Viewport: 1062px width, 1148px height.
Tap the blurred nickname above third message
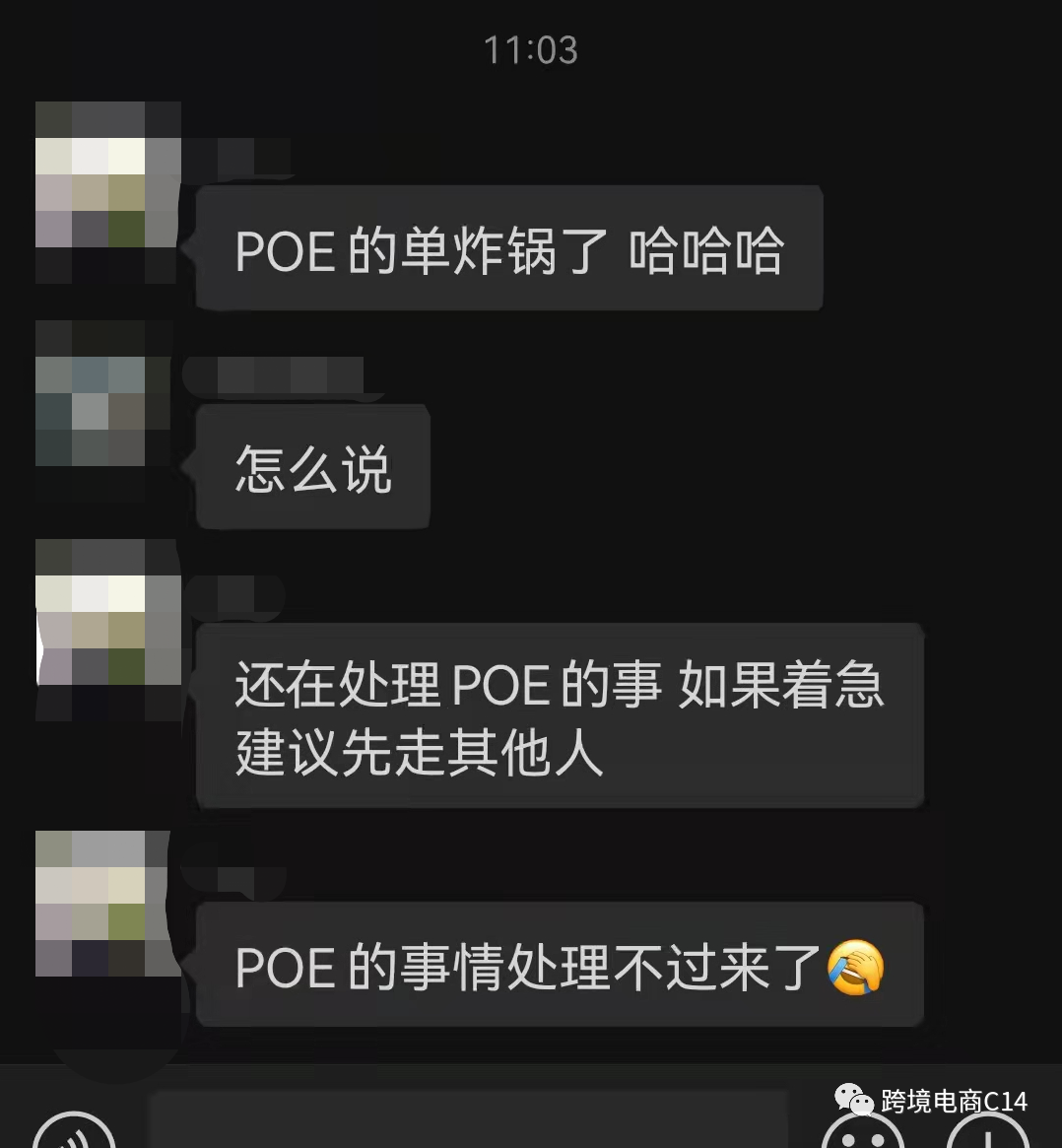pyautogui.click(x=234, y=596)
